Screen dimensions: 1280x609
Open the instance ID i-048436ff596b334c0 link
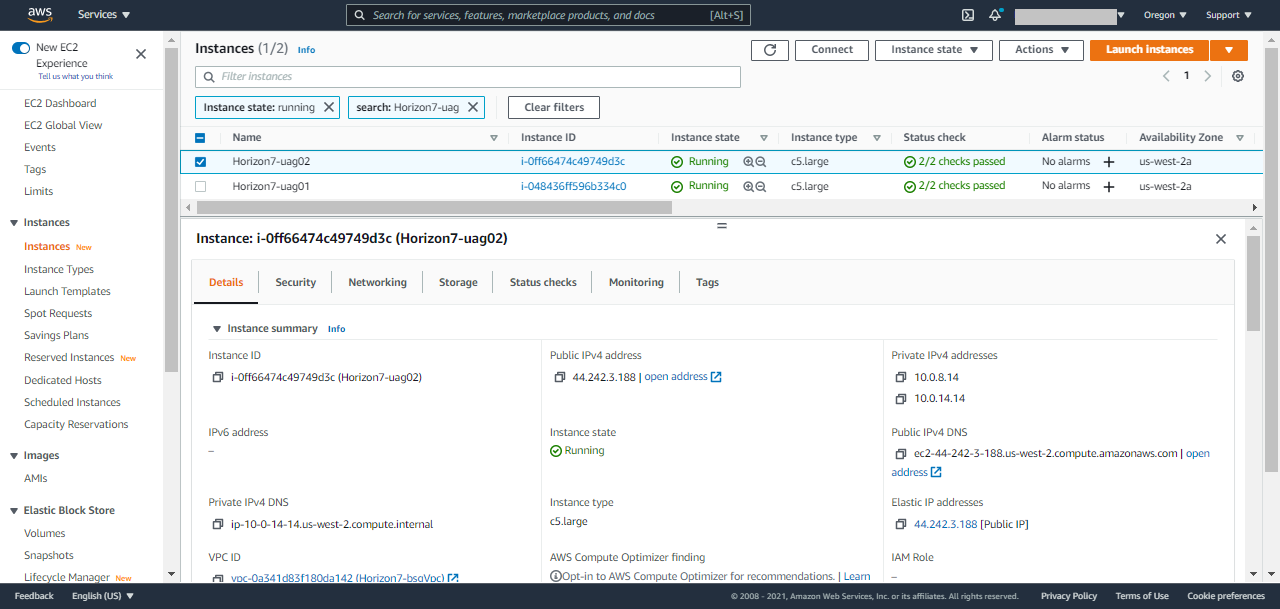pos(573,185)
